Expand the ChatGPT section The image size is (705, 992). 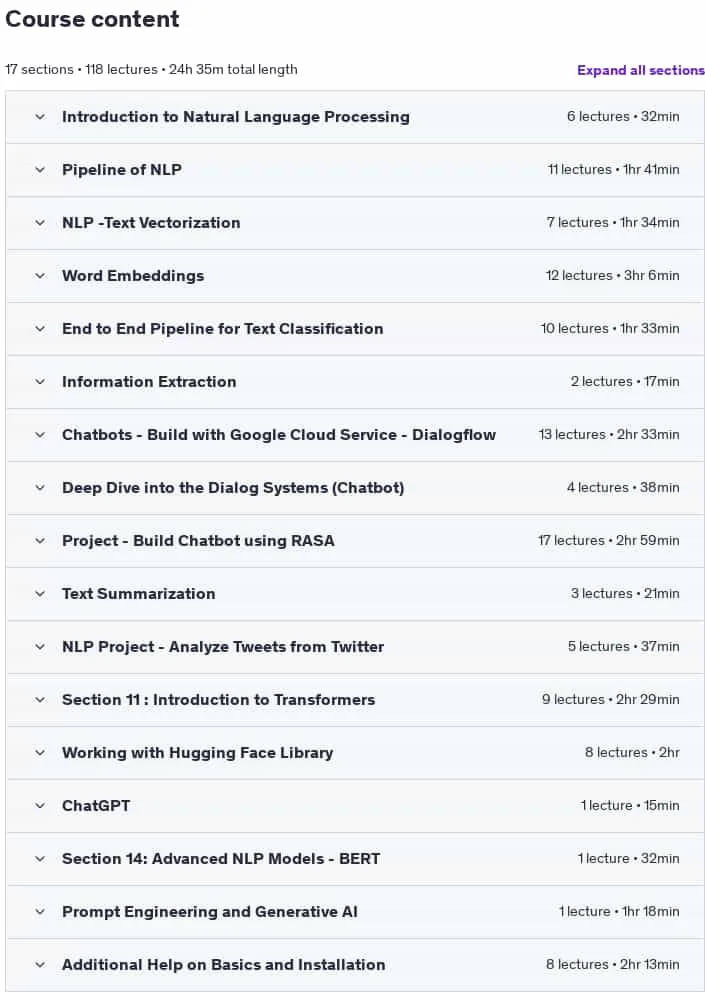click(355, 806)
